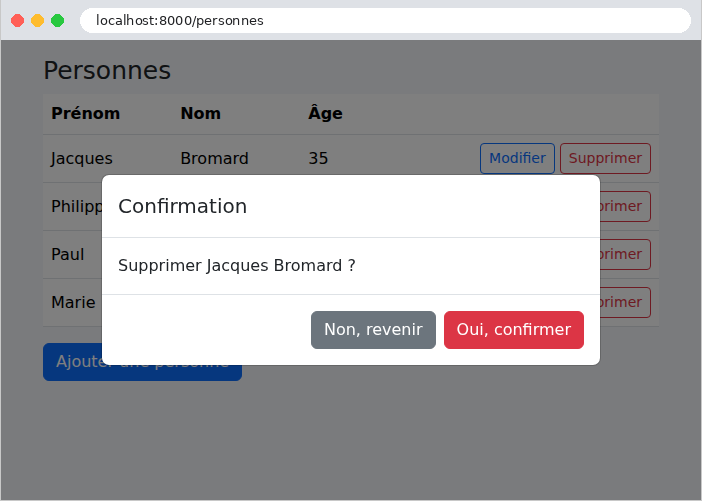The height and width of the screenshot is (501, 702).
Task: Click Supprimer button in Jacques row
Action: [x=605, y=158]
